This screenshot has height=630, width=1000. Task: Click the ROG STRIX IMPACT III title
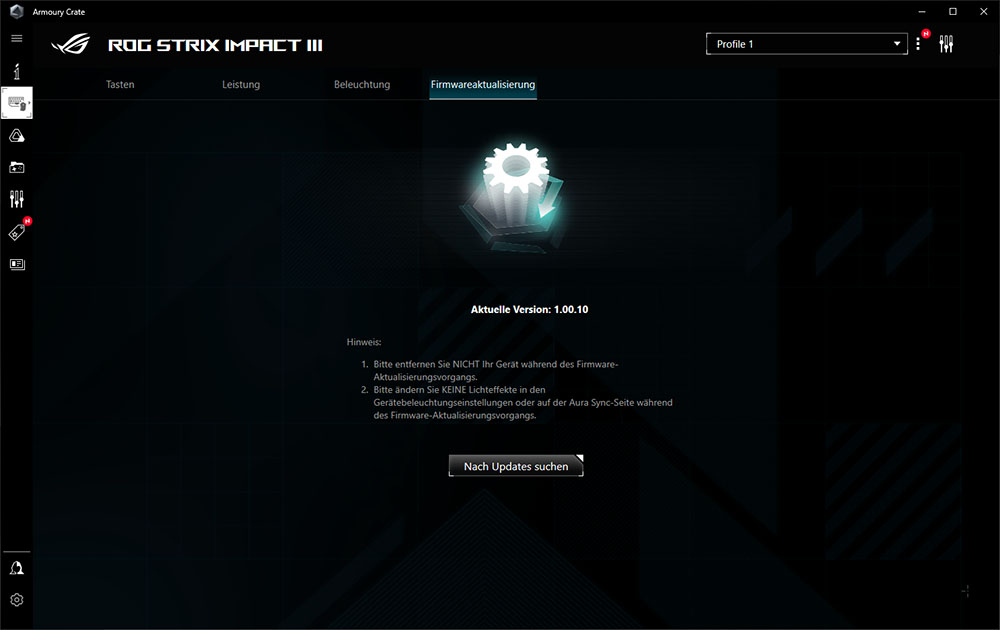coord(216,45)
